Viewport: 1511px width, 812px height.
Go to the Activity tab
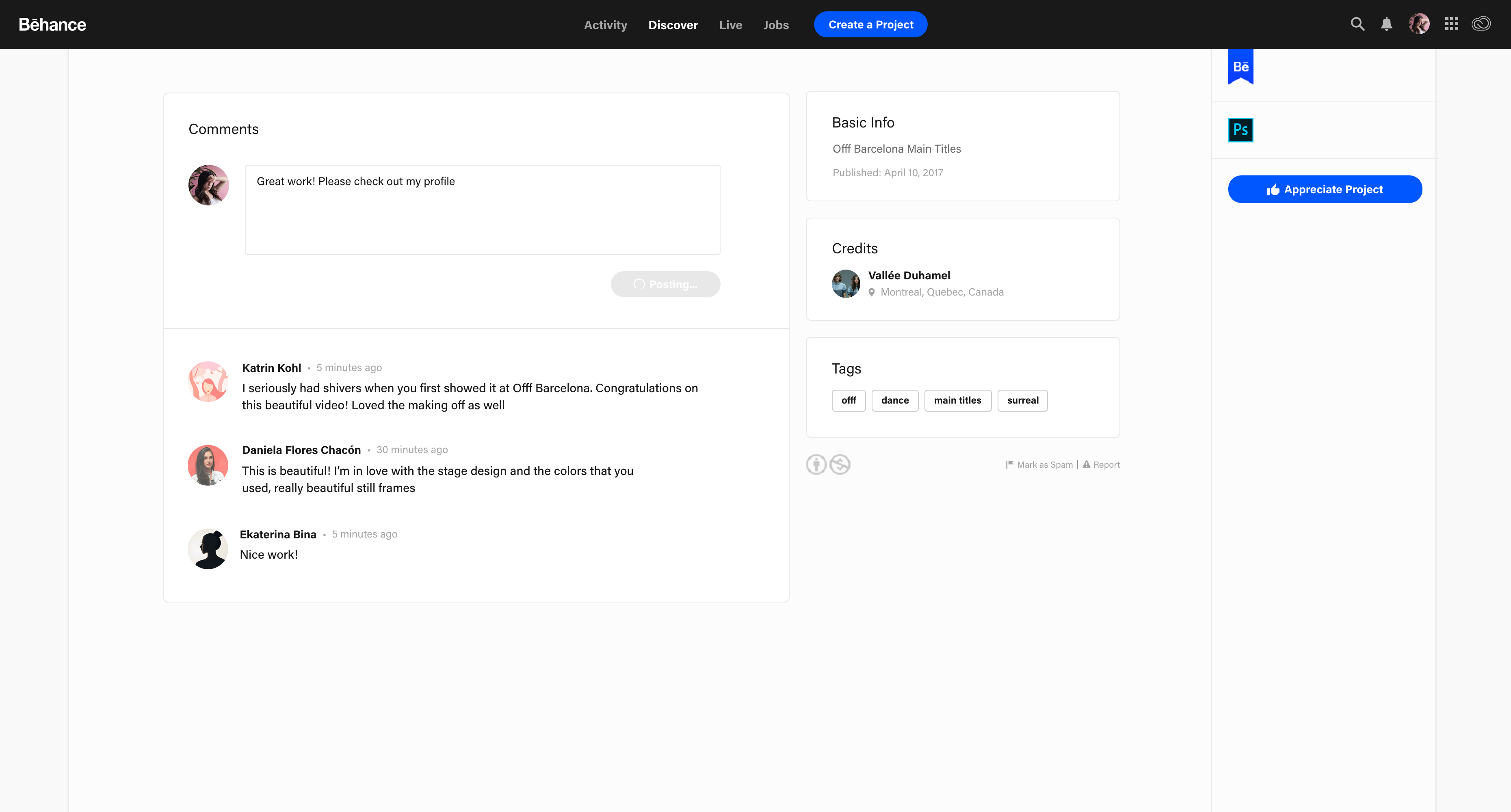tap(605, 25)
